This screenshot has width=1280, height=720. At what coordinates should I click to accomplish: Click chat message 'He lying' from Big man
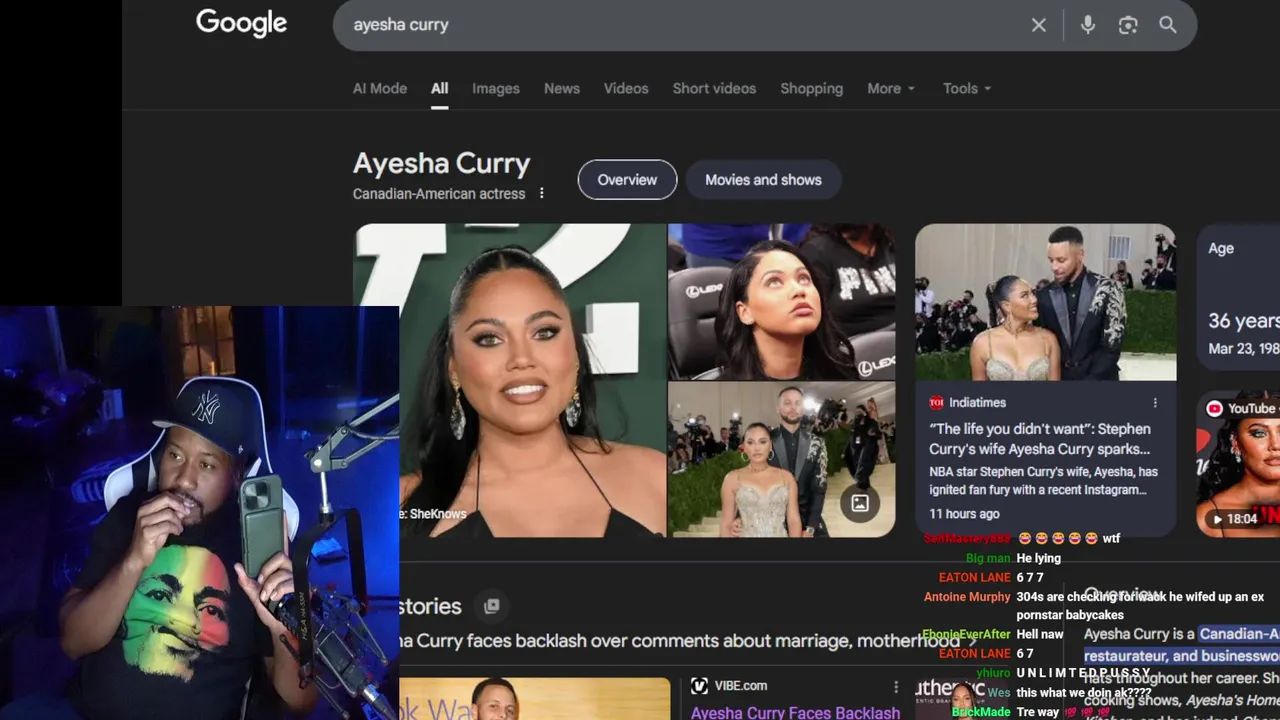[x=1038, y=558]
